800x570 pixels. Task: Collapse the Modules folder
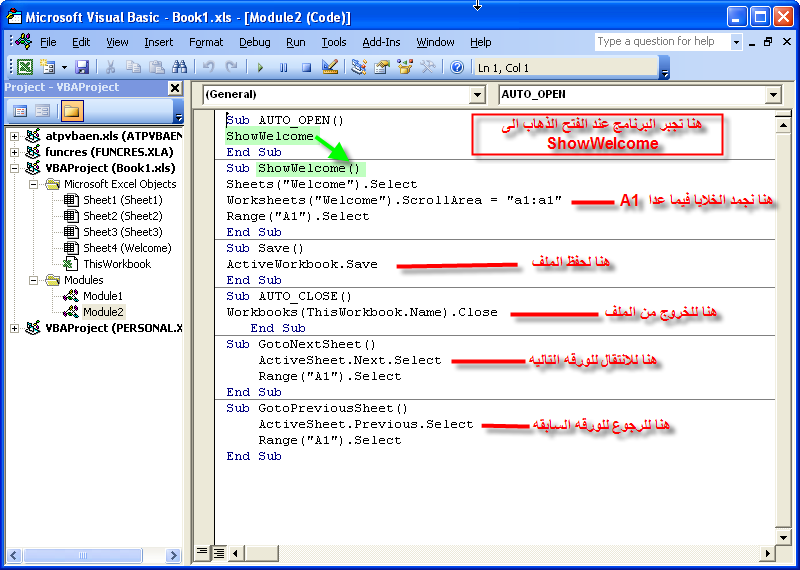point(34,280)
